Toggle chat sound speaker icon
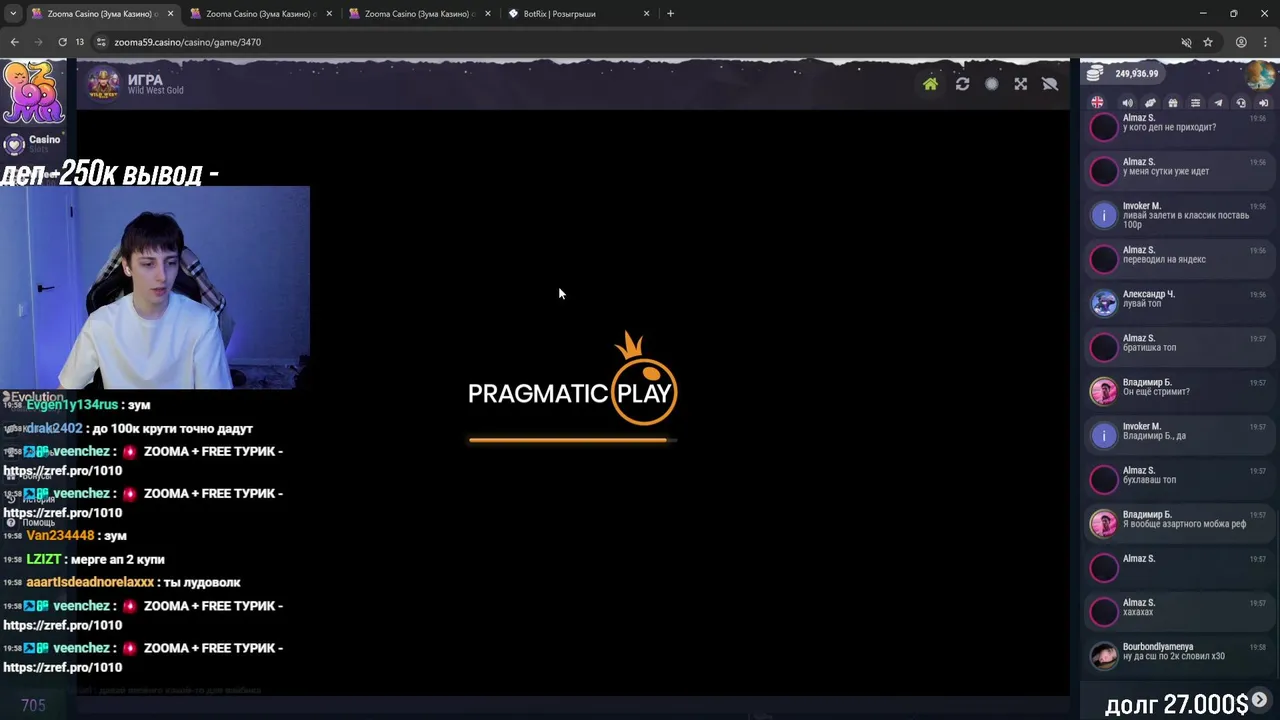 click(x=1127, y=103)
